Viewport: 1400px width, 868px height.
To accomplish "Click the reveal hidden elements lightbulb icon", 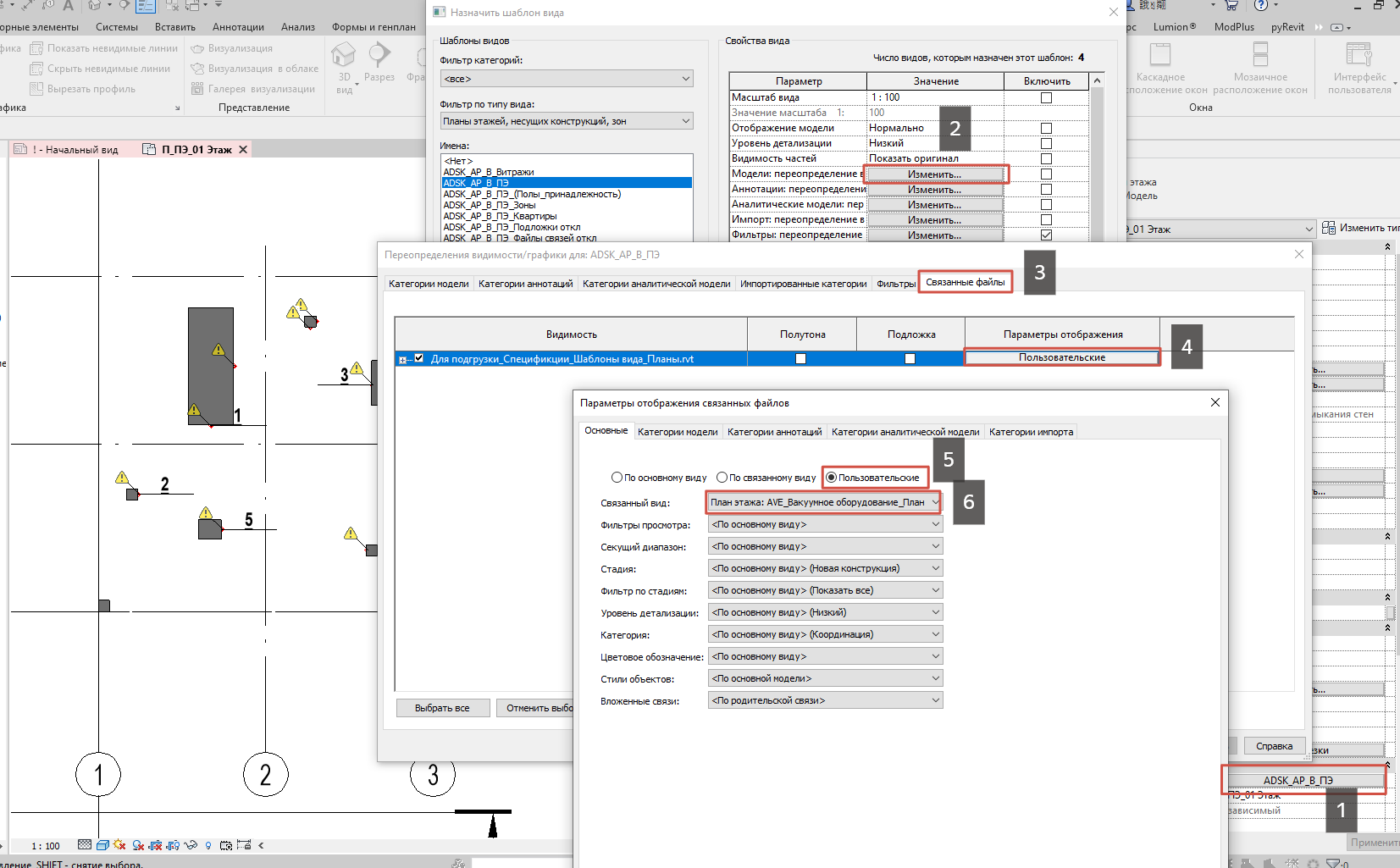I will coord(208,845).
